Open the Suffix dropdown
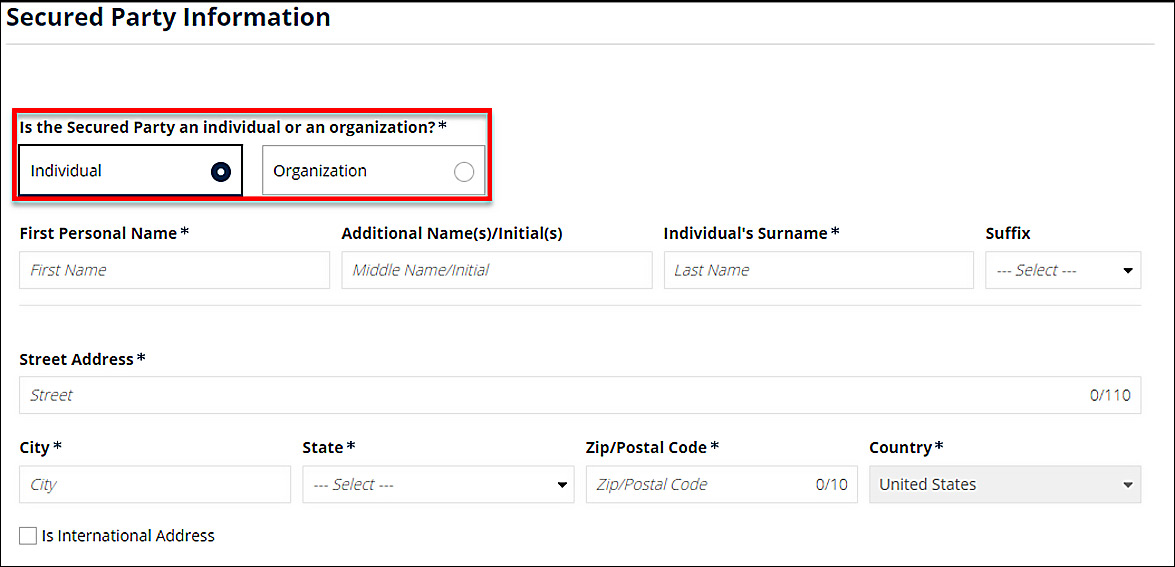The width and height of the screenshot is (1175, 567). [1062, 270]
